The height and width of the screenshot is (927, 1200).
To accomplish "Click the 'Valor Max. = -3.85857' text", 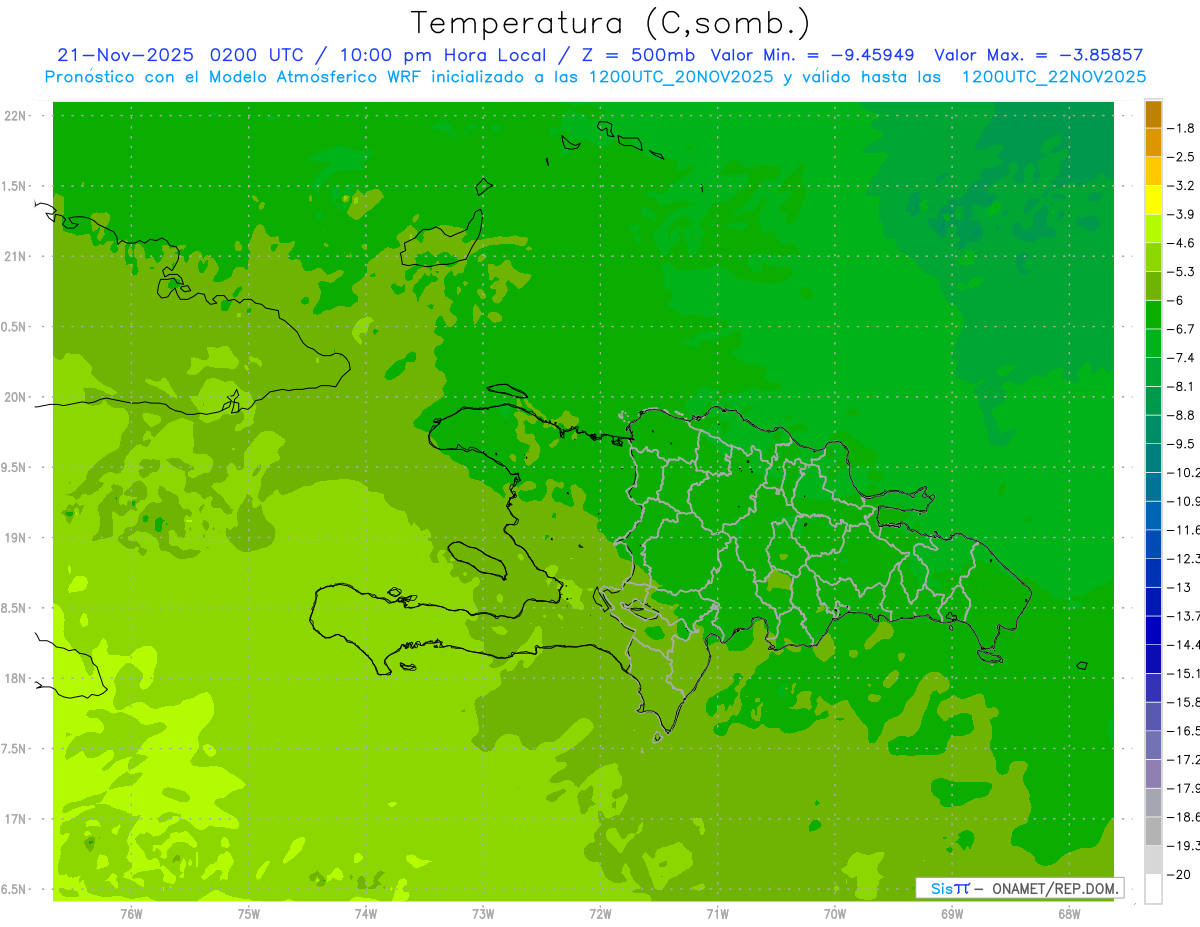I will 1038,55.
